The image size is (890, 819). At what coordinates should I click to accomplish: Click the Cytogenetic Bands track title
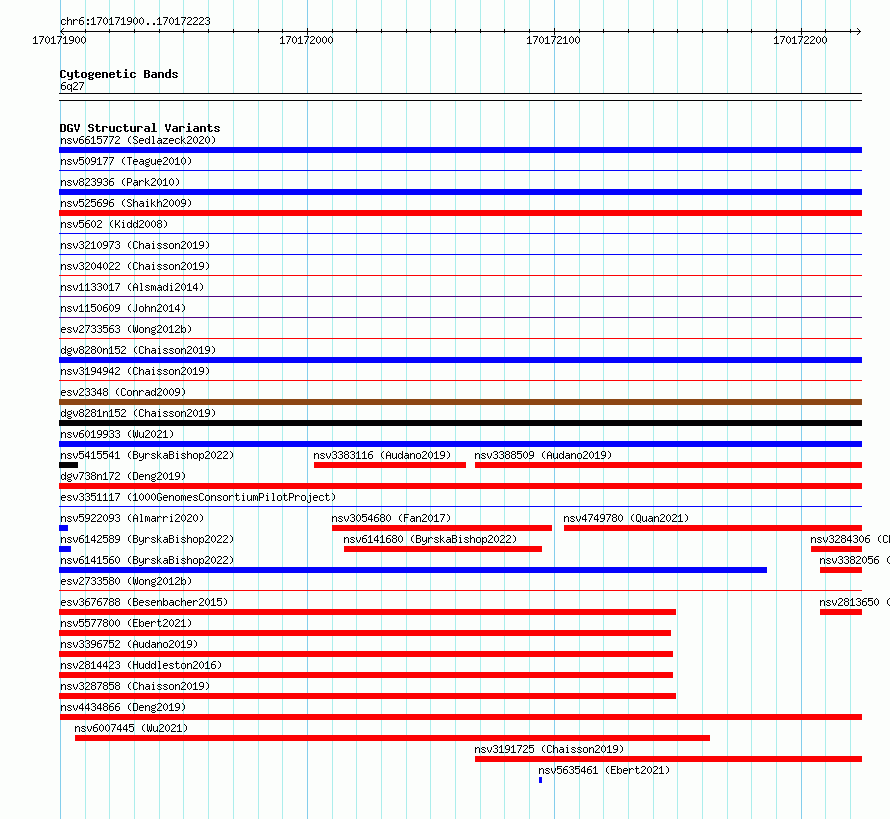point(119,74)
